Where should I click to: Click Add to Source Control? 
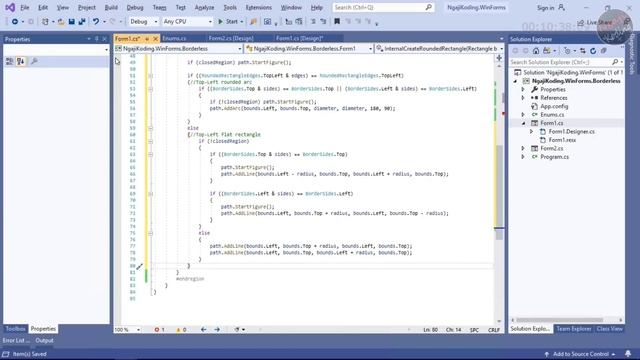[x=580, y=354]
